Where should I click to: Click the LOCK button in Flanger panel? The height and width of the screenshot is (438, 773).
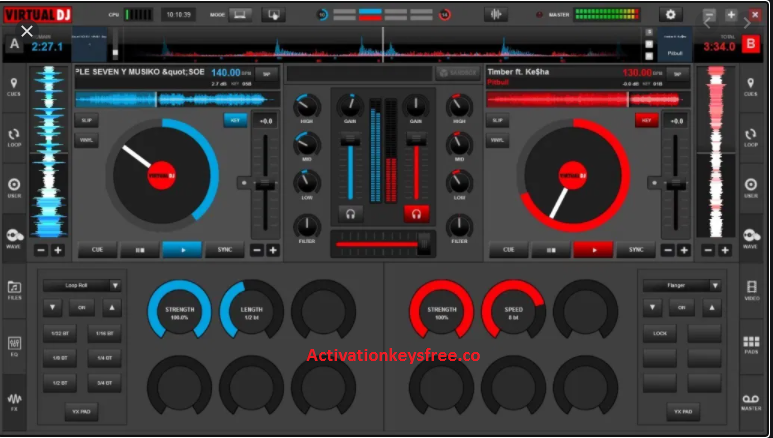click(660, 333)
